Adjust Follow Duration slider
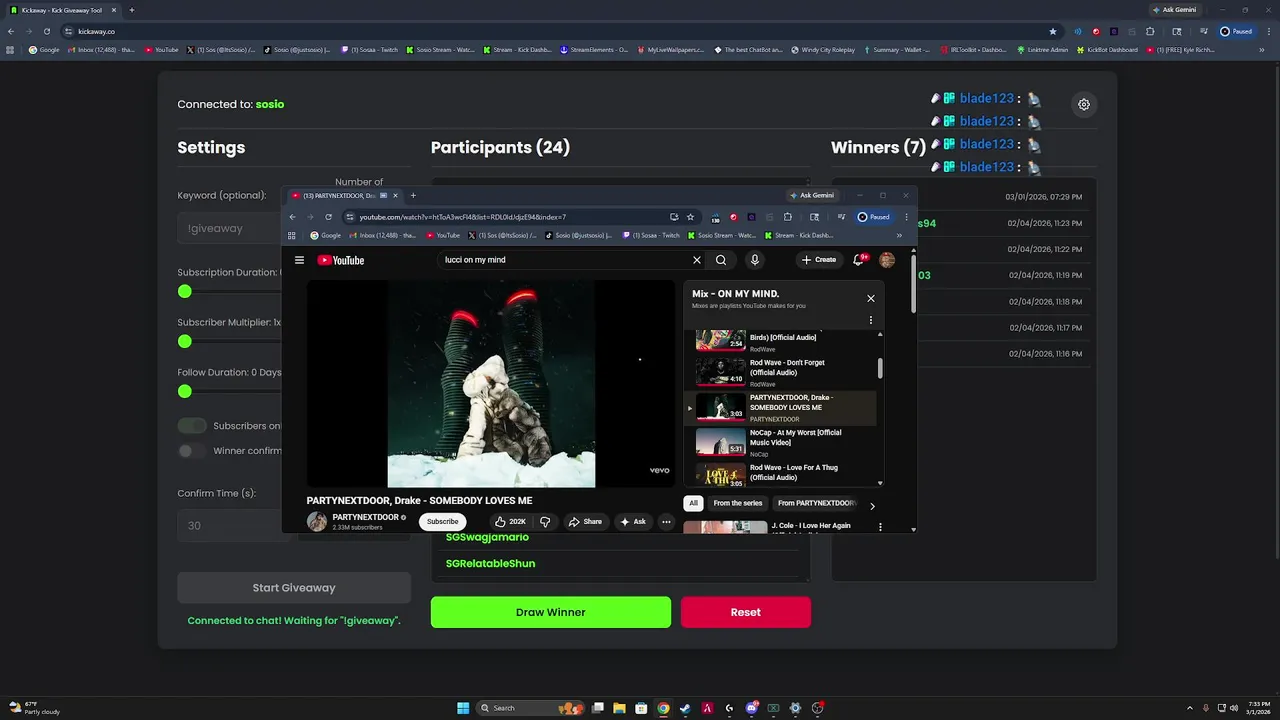 [x=185, y=391]
